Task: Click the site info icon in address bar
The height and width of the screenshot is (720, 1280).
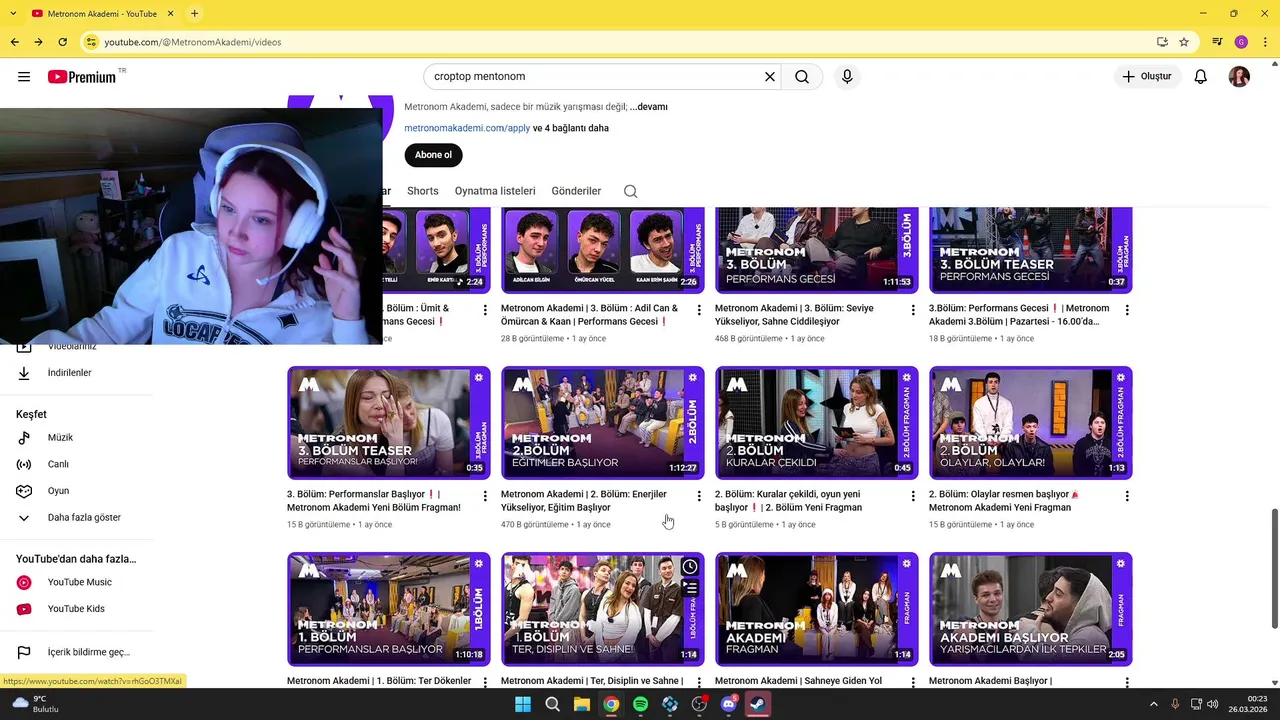Action: pyautogui.click(x=91, y=42)
